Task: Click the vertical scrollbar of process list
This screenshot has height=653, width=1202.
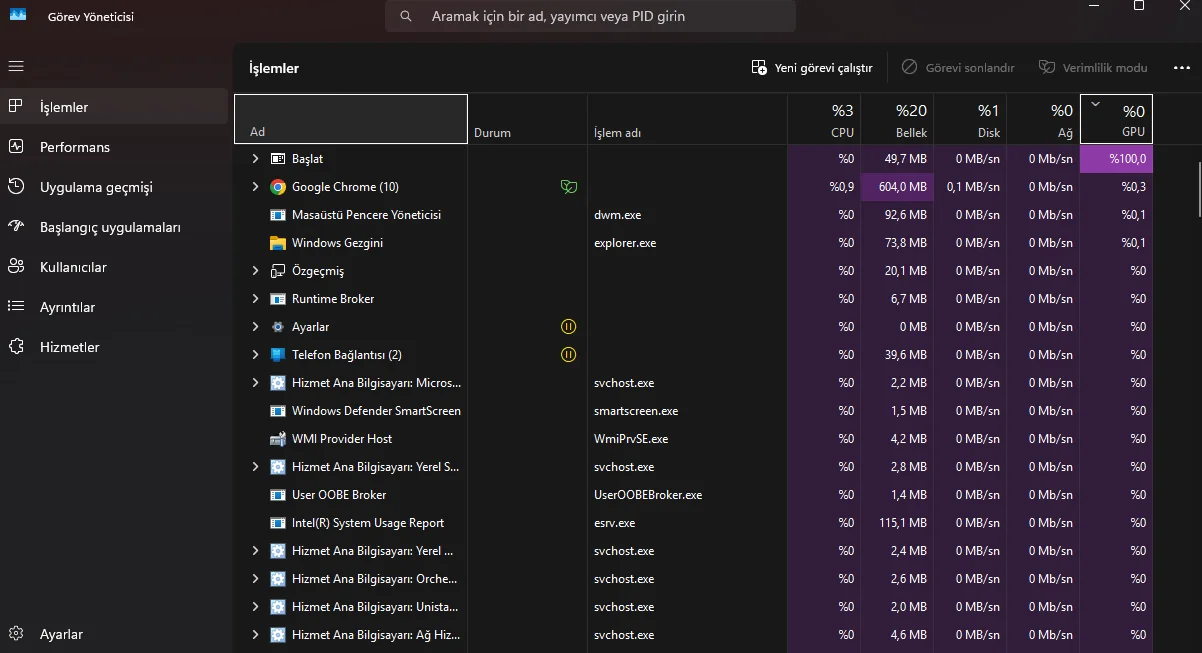Action: point(1198,188)
